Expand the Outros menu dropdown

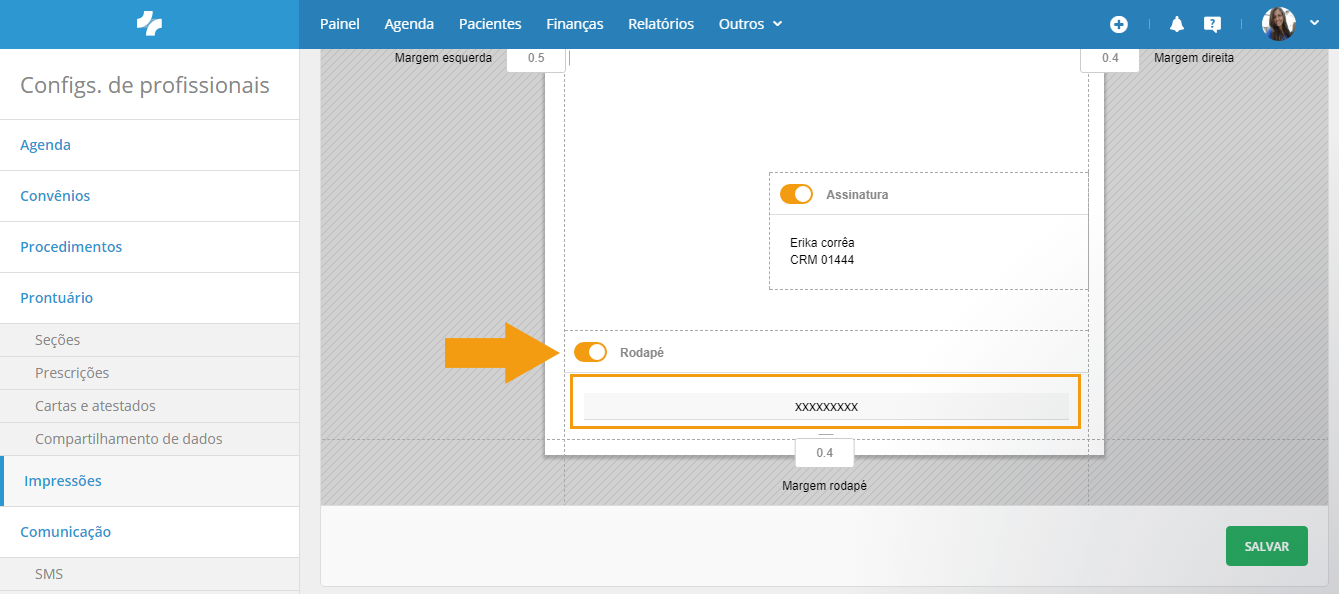coord(750,24)
